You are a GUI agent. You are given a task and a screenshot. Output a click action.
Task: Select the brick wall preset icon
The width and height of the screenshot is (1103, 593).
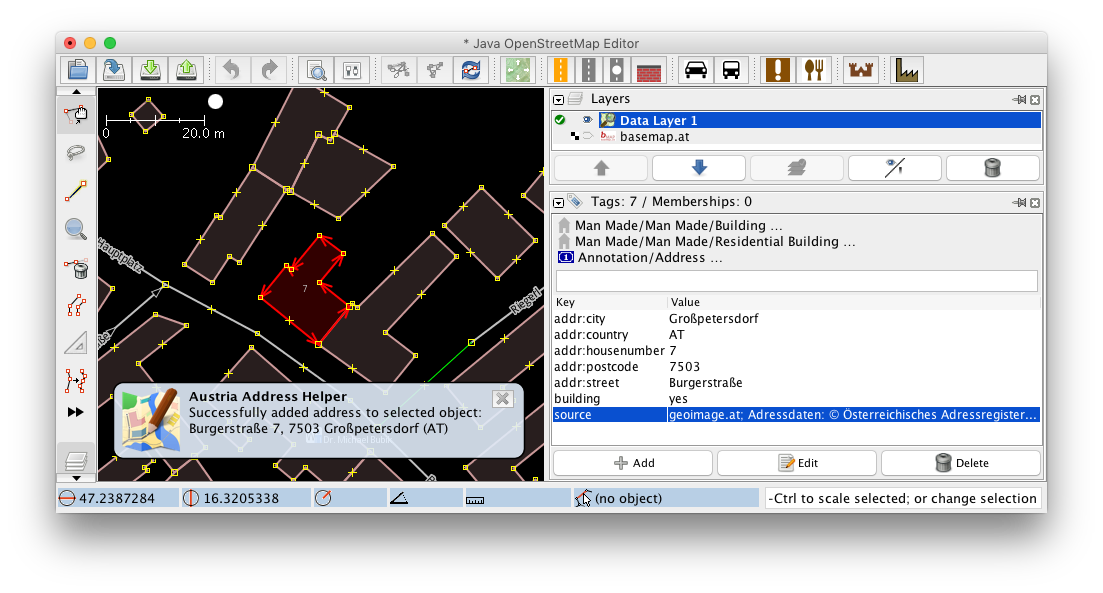point(649,70)
